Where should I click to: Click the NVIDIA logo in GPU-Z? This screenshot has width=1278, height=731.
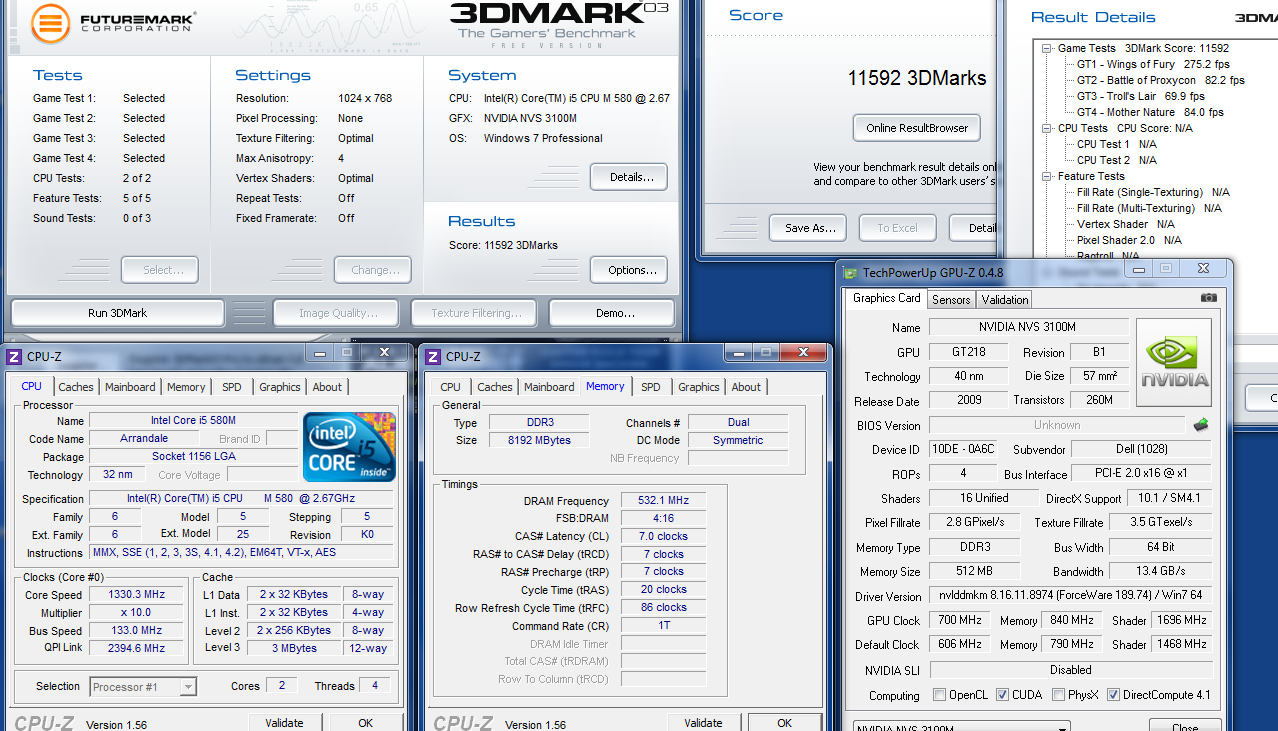(x=1174, y=362)
